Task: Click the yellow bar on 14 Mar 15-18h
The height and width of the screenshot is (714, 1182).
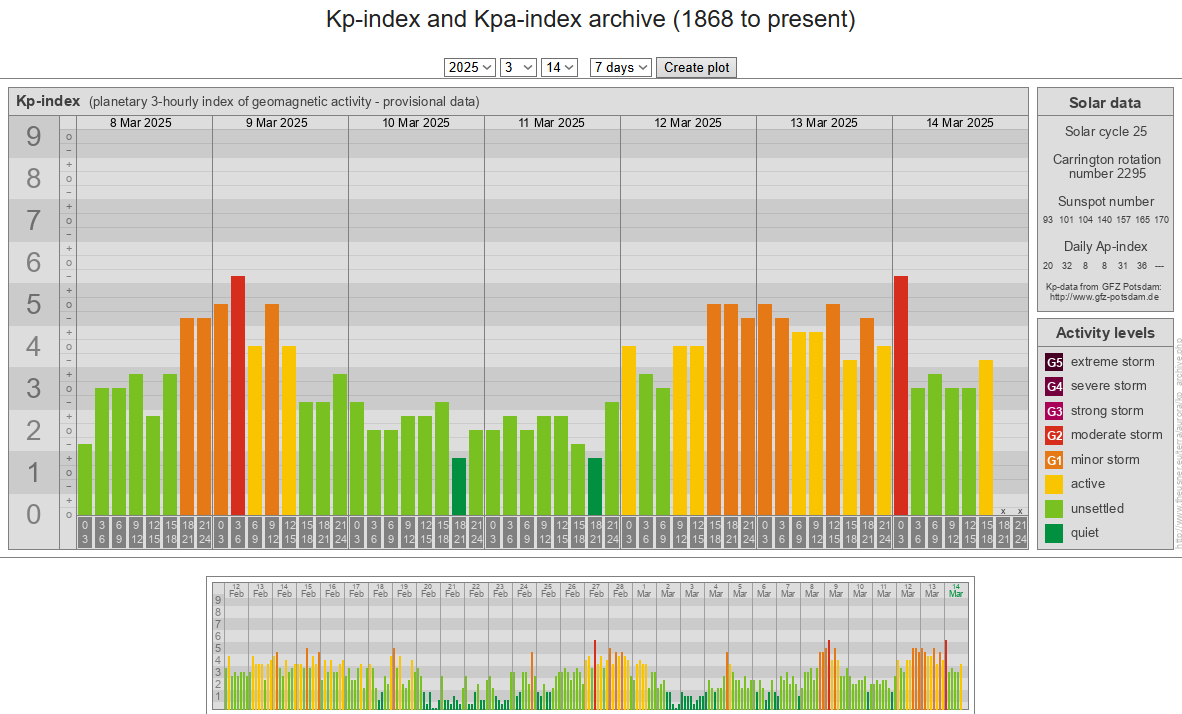Action: [x=986, y=438]
